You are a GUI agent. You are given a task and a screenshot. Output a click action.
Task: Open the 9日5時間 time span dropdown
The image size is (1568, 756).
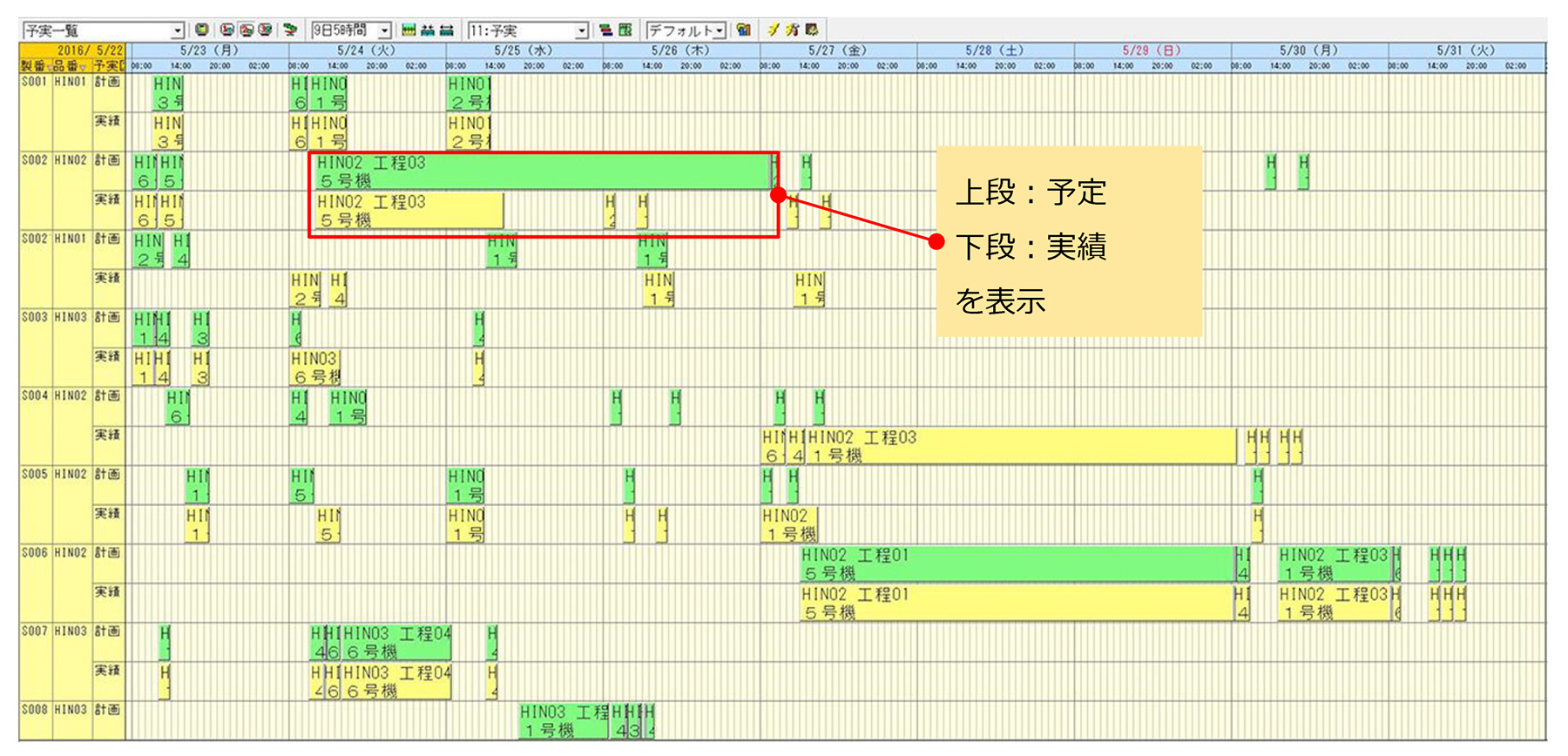[385, 30]
